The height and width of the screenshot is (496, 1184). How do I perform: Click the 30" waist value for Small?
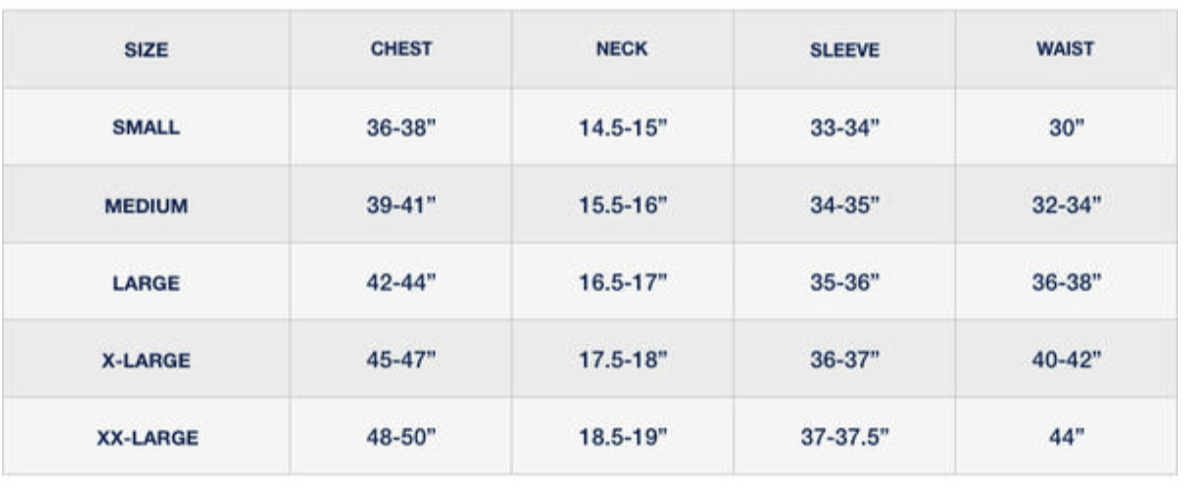pos(1066,128)
